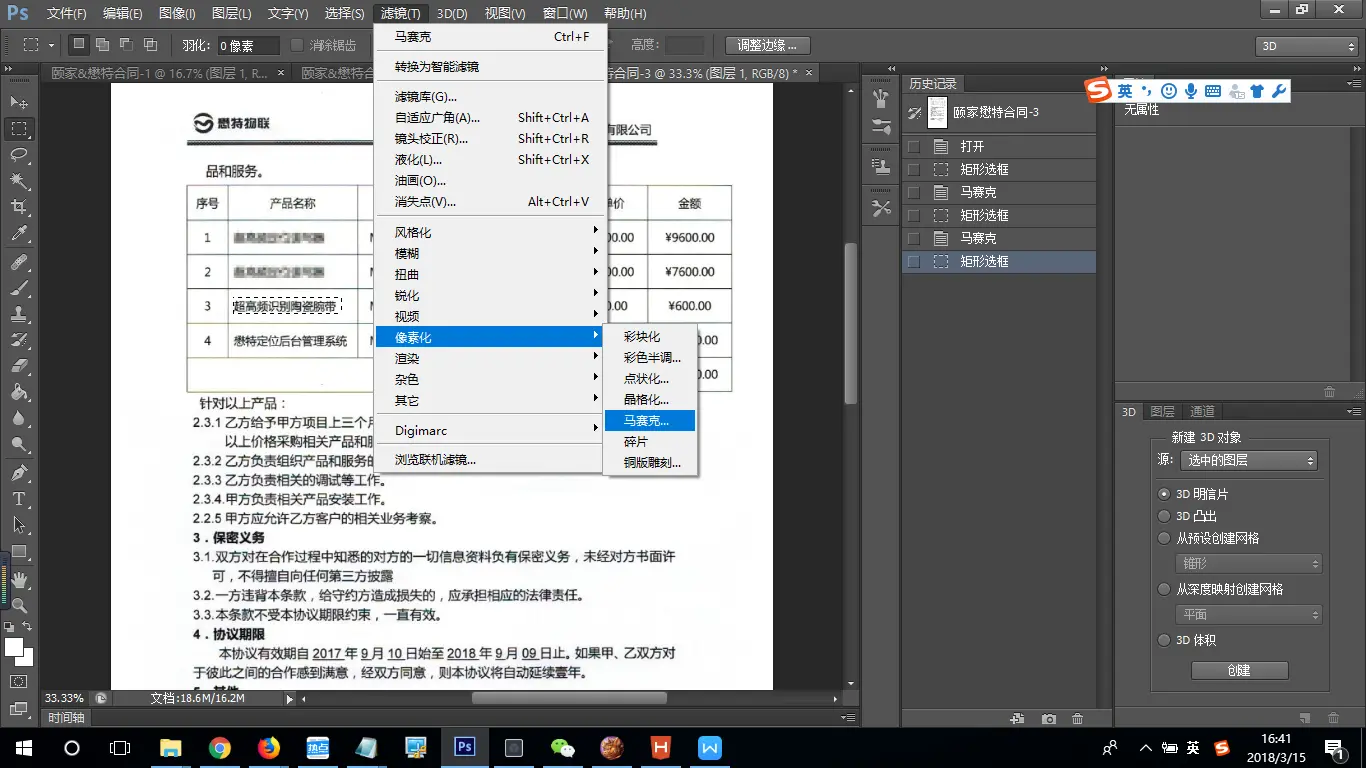Switch to the 通道 tab
The image size is (1366, 768).
(x=1202, y=412)
